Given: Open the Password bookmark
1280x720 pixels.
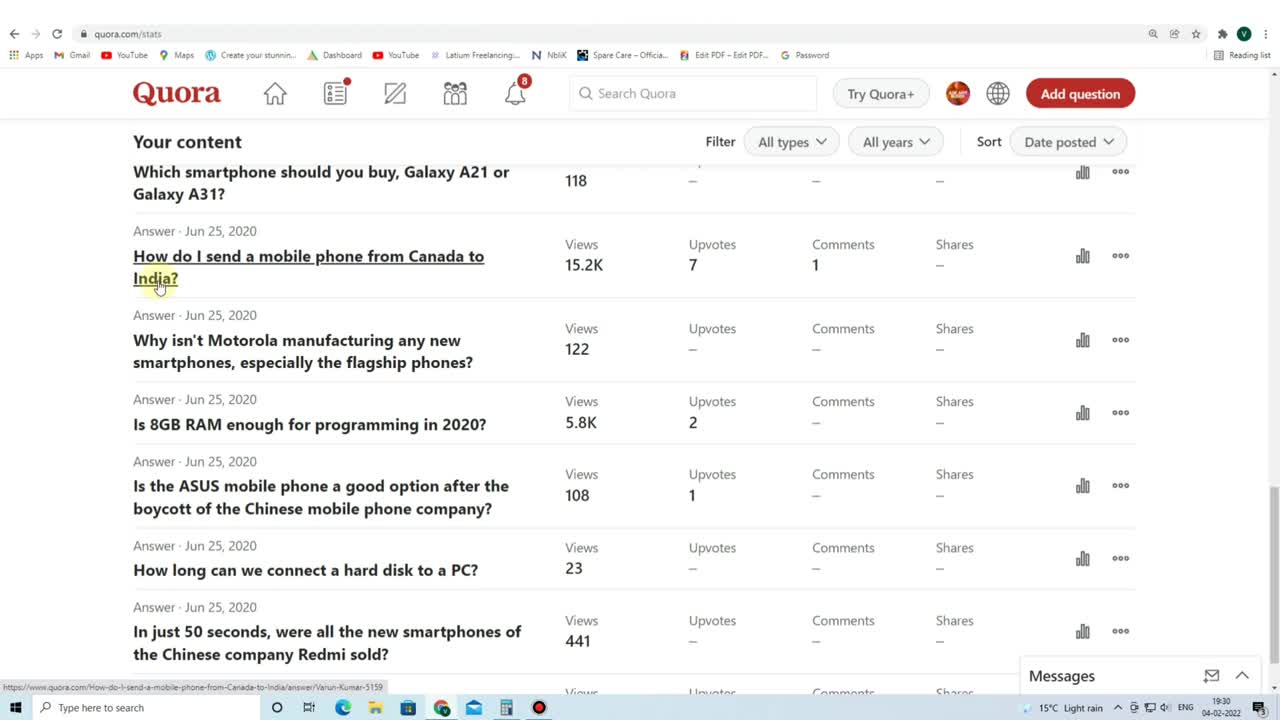Looking at the screenshot, I should click(x=805, y=55).
